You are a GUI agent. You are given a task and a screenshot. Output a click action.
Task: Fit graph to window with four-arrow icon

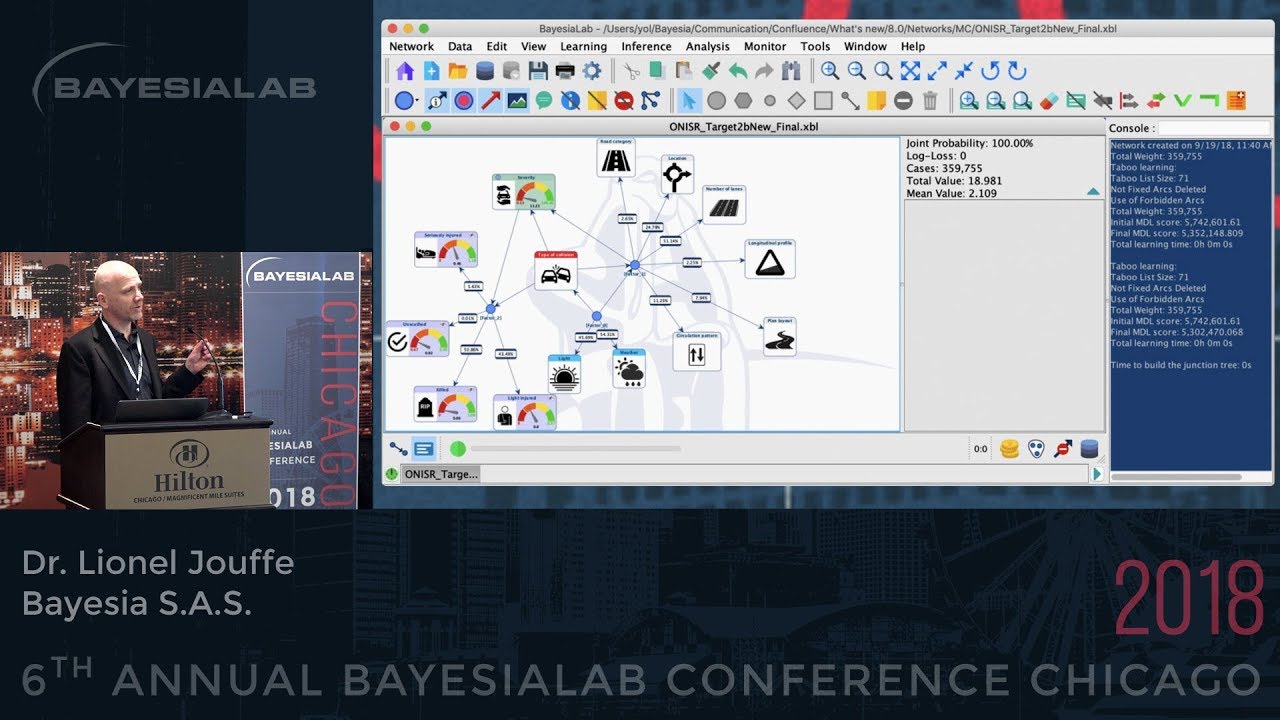click(x=910, y=71)
